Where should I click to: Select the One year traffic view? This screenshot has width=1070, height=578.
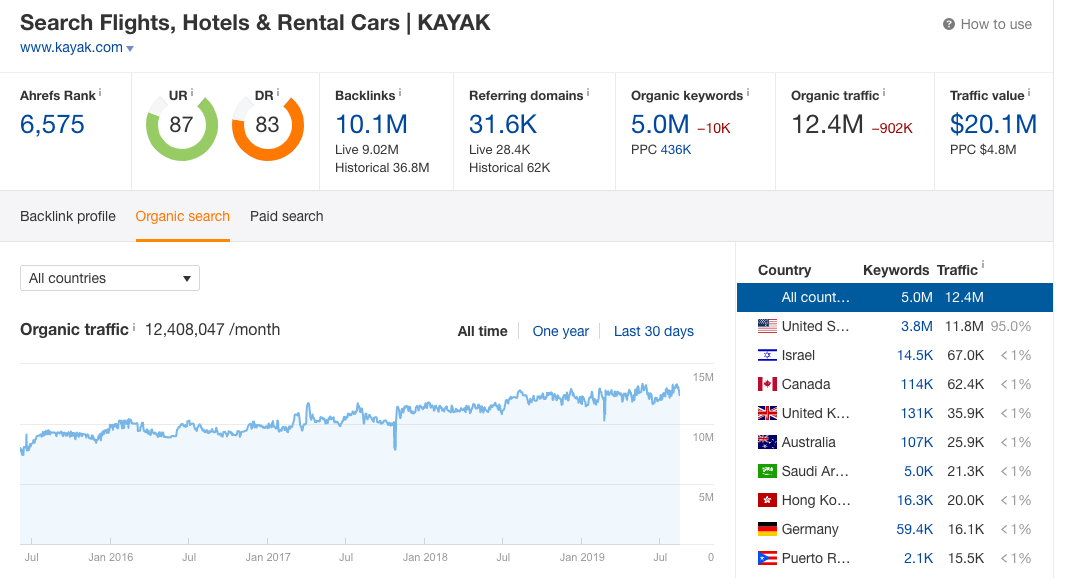pos(560,331)
